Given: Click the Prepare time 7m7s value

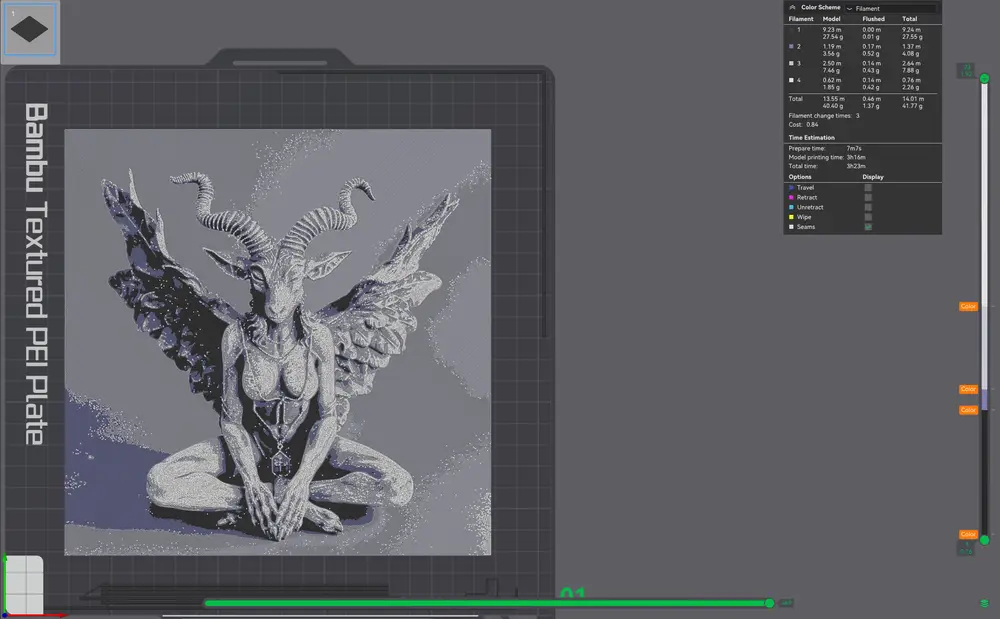Looking at the screenshot, I should click(x=854, y=149).
